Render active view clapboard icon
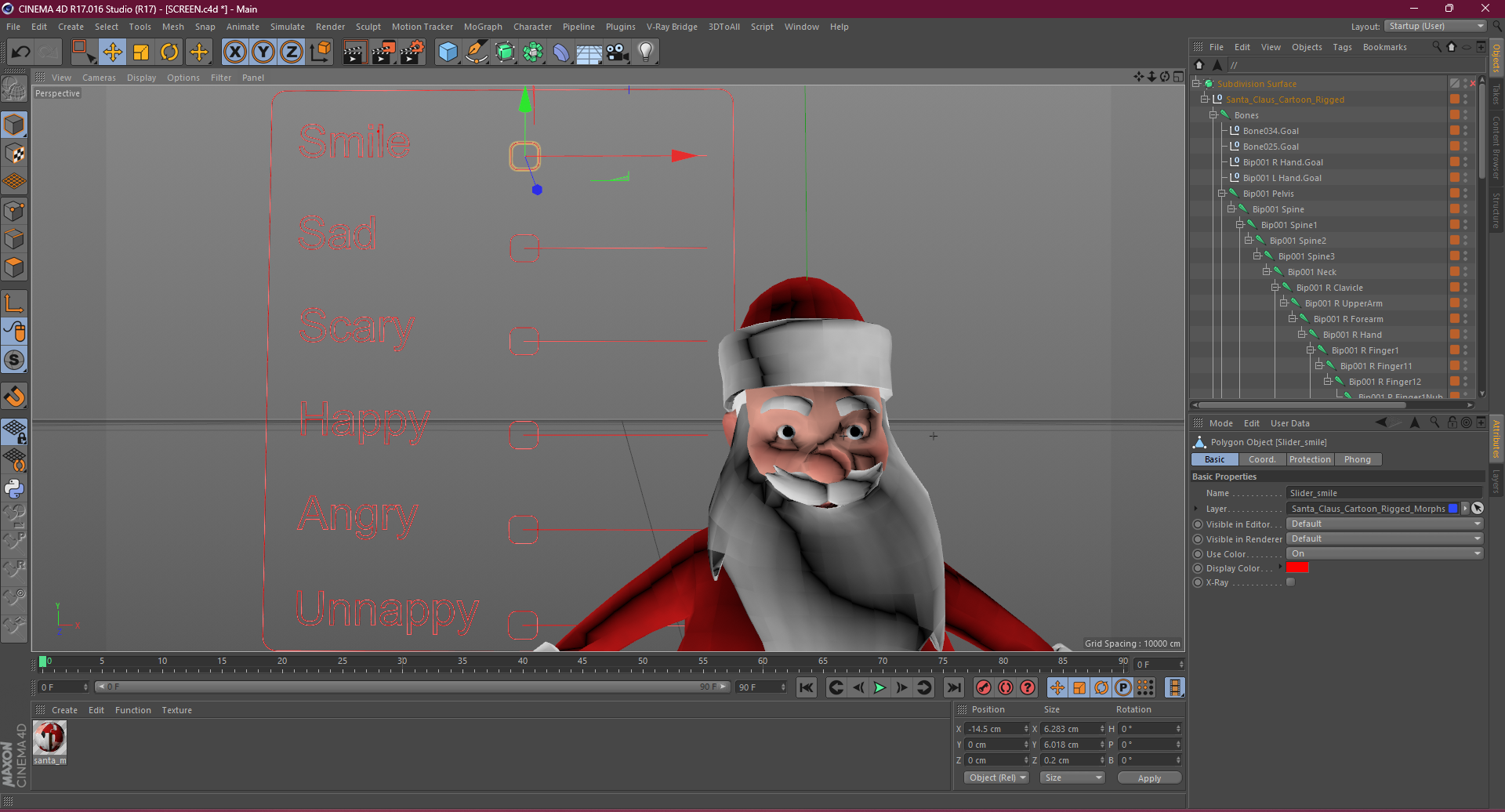This screenshot has width=1505, height=812. click(x=354, y=53)
